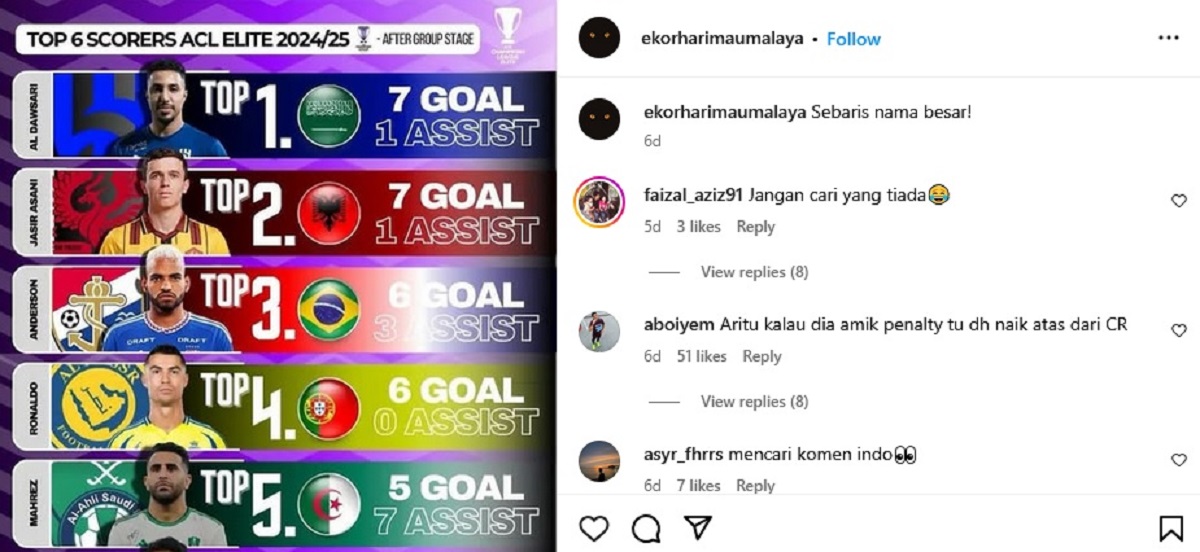Image resolution: width=1200 pixels, height=552 pixels.
Task: Open aboiyem's profile avatar
Action: tap(600, 332)
